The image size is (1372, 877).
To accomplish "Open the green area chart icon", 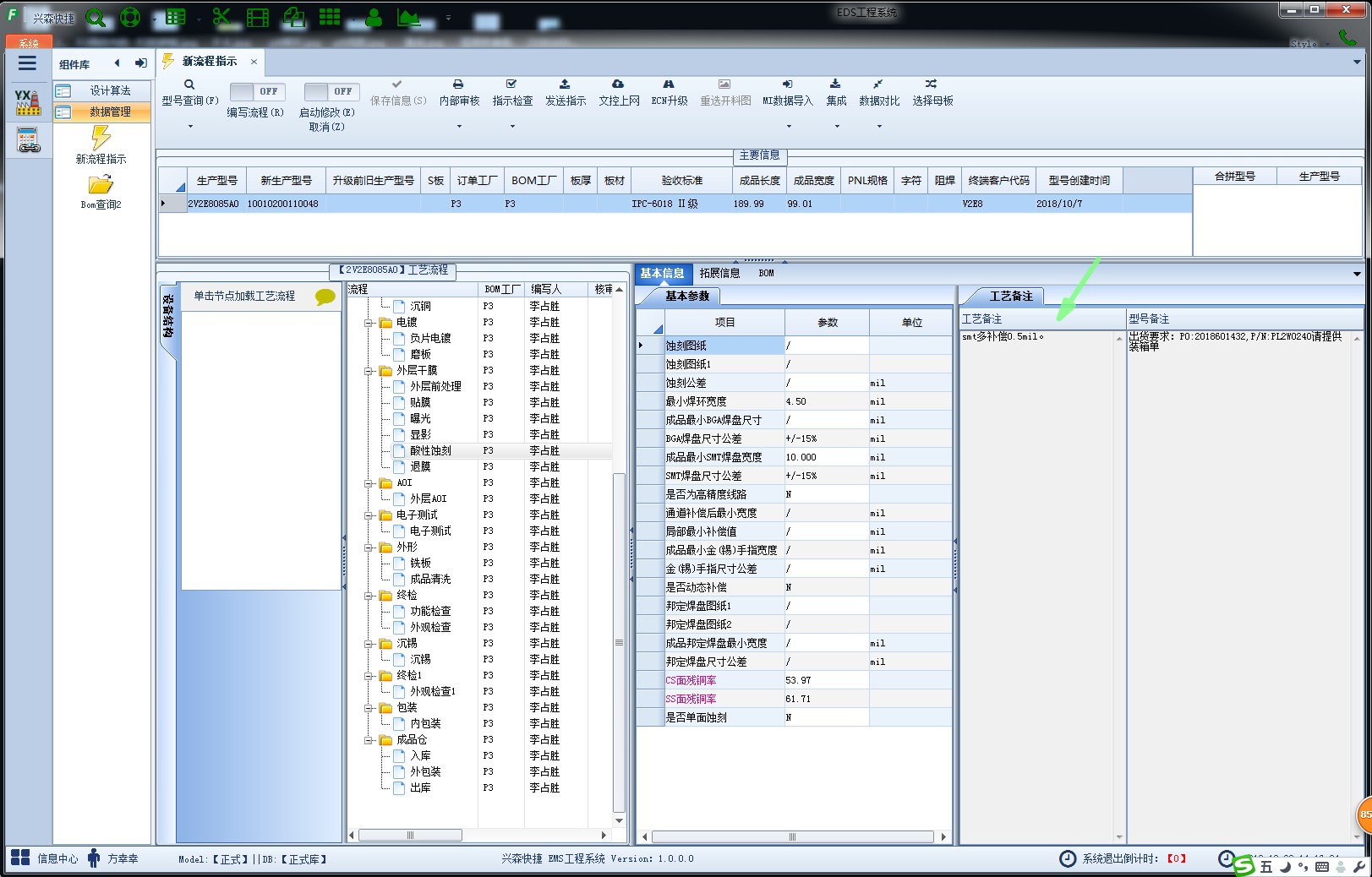I will tap(409, 17).
